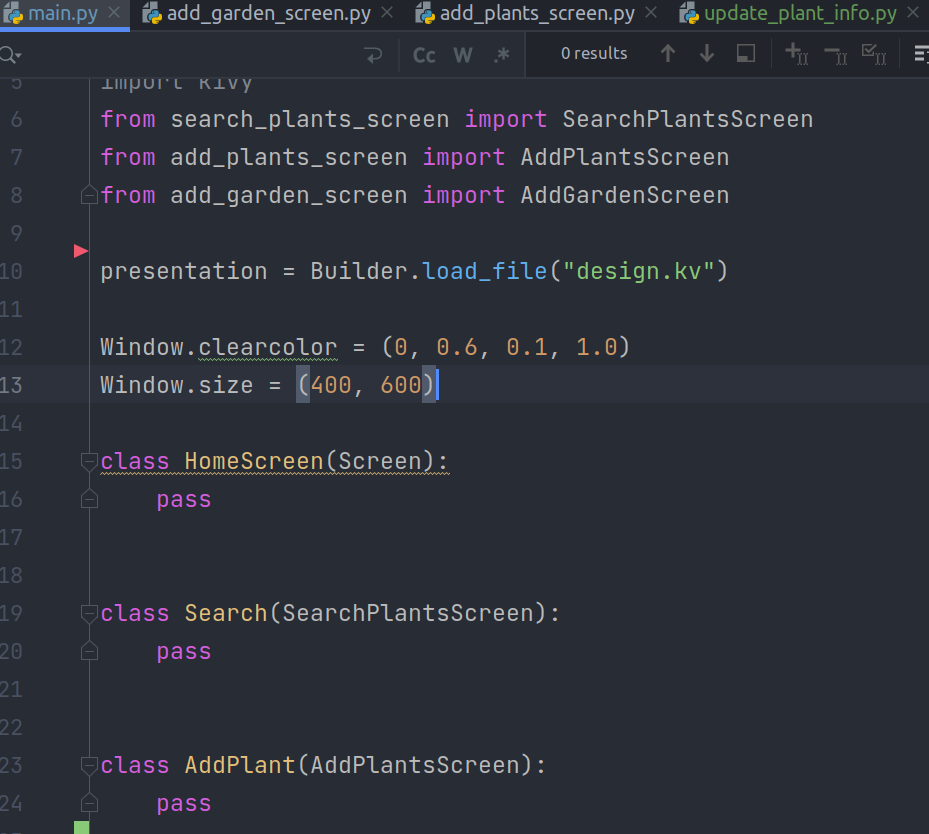This screenshot has height=834, width=929.
Task: Click 'Search' class name on line 19
Action: tap(226, 613)
